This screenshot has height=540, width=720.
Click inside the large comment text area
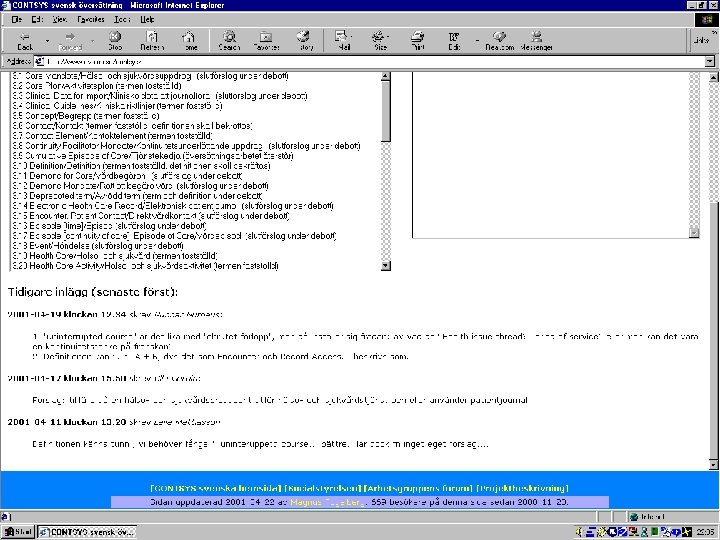(x=551, y=155)
